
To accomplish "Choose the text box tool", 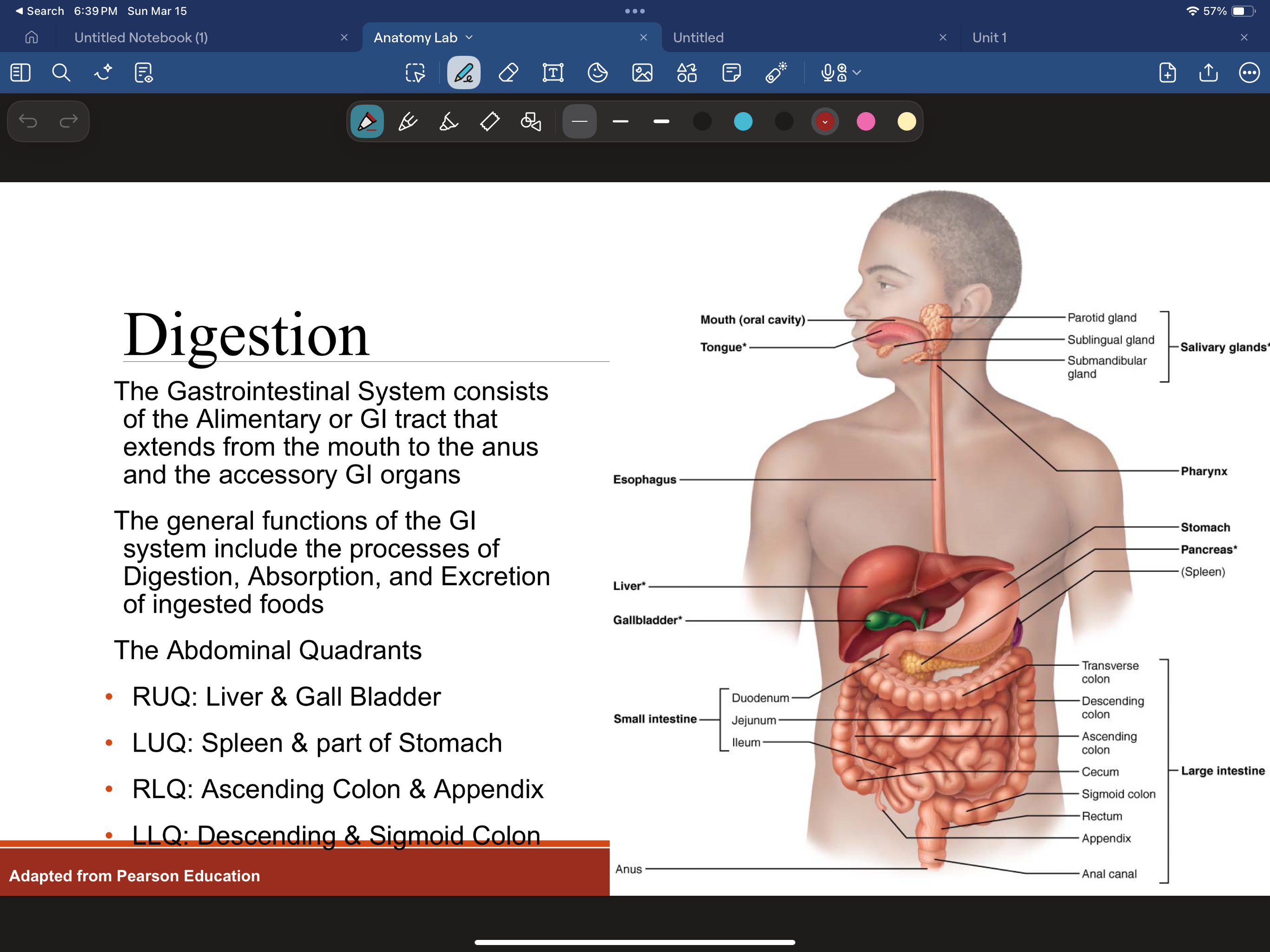I will click(x=553, y=73).
